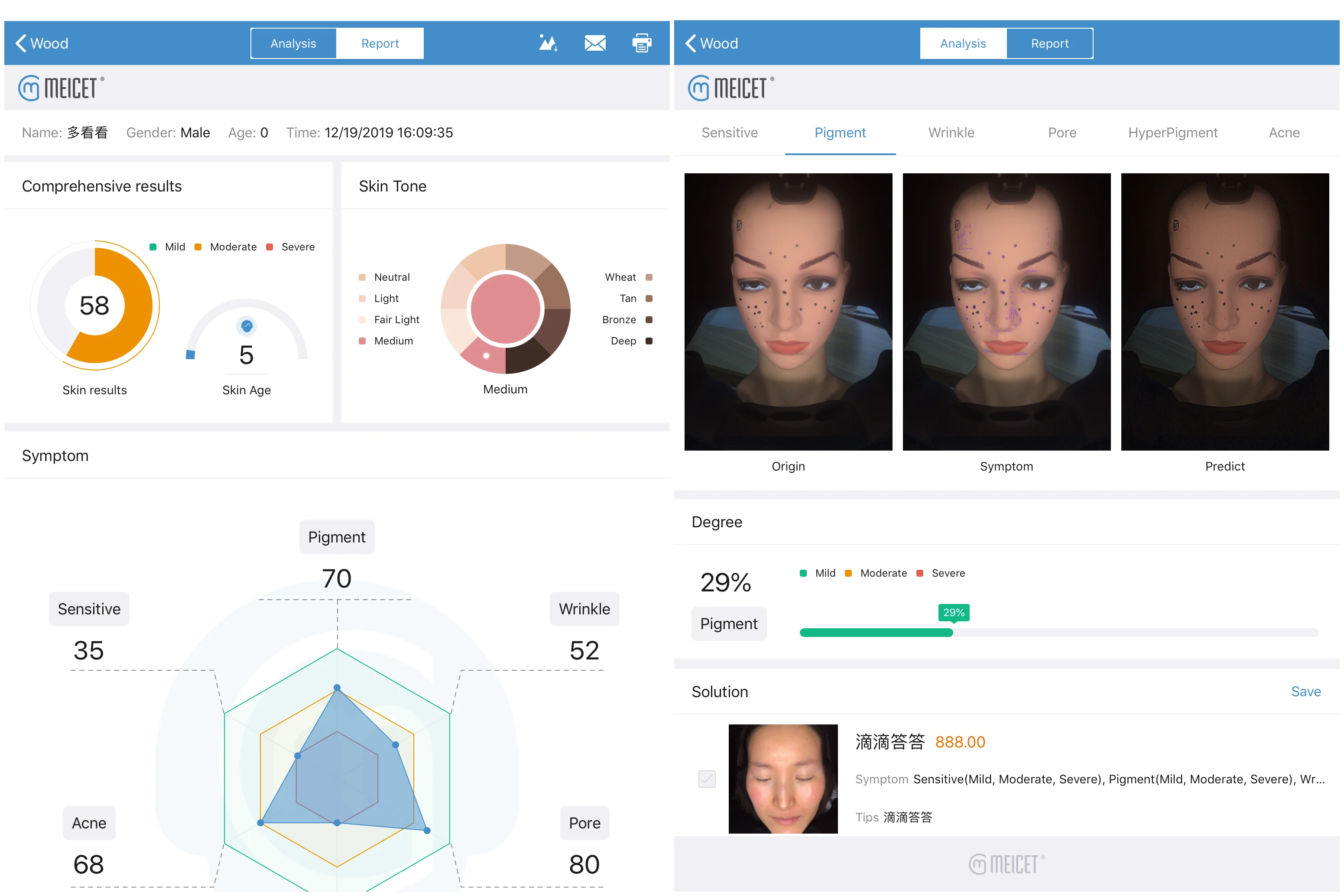This screenshot has height=896, width=1344.
Task: Open the HyperPigment analysis tab
Action: pos(1172,133)
